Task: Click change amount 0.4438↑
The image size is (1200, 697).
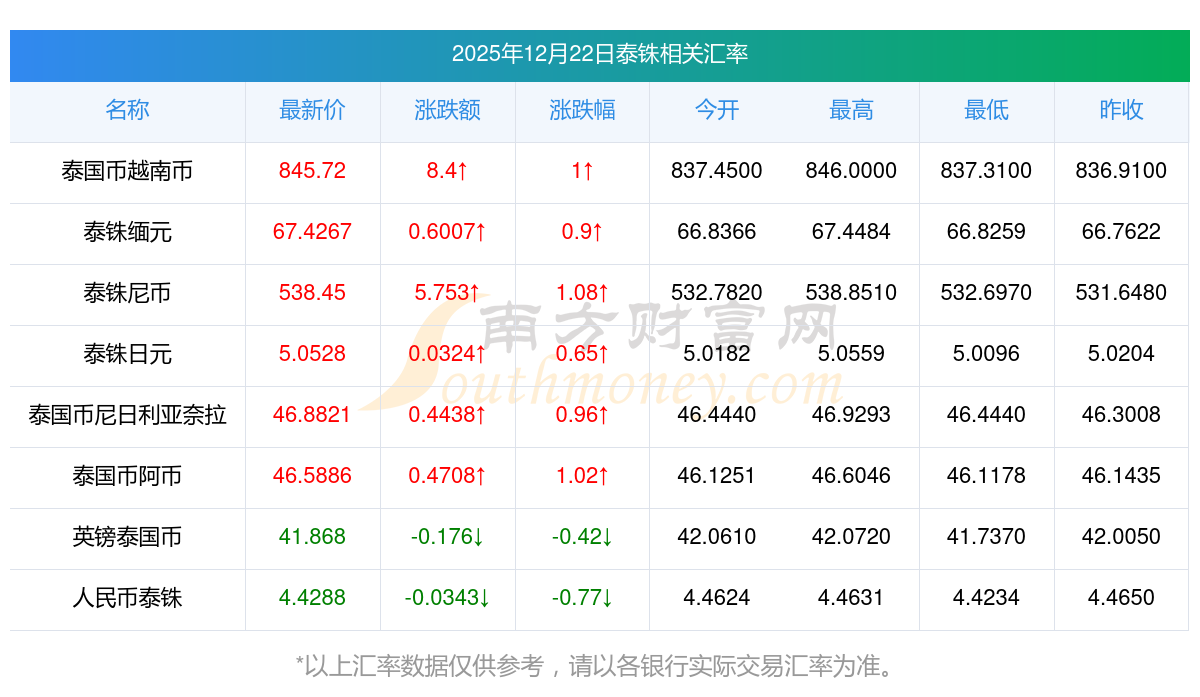Action: 447,416
